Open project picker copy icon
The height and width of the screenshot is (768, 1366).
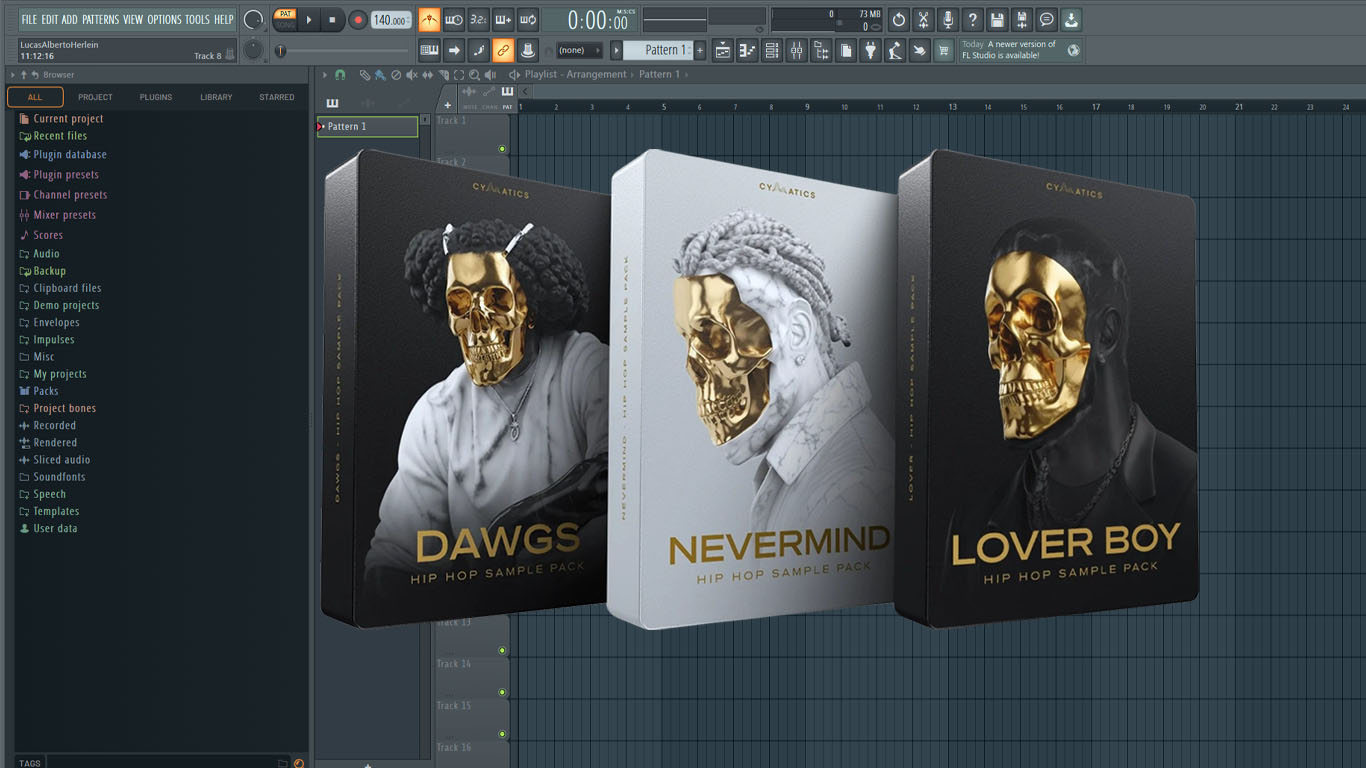[846, 50]
